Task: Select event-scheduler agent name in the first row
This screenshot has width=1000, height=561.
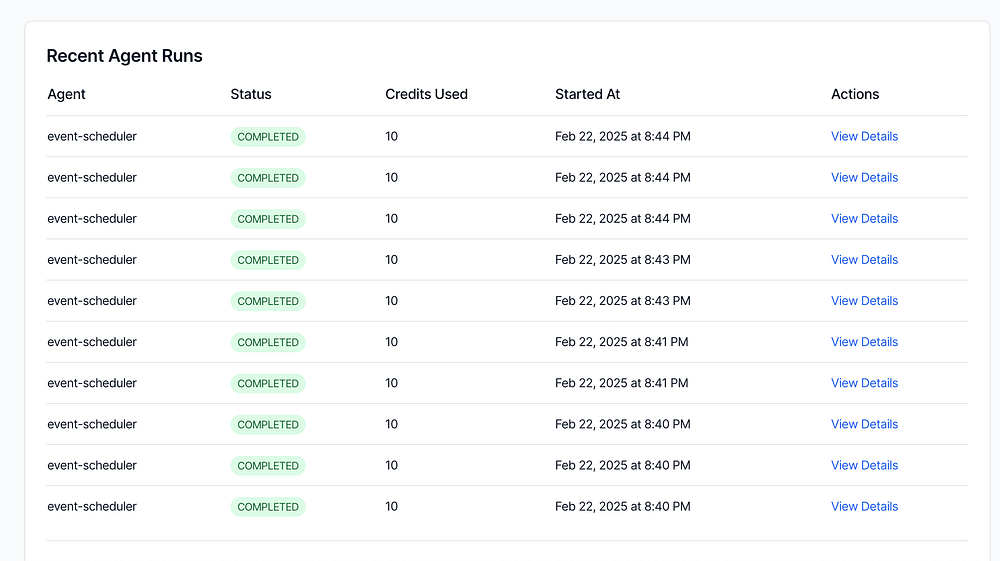Action: (x=92, y=136)
